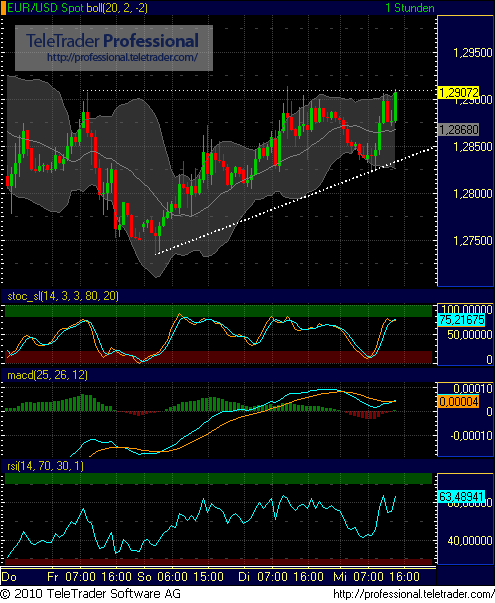Click the 1,27500 price axis value
This screenshot has width=495, height=603.
473,241
